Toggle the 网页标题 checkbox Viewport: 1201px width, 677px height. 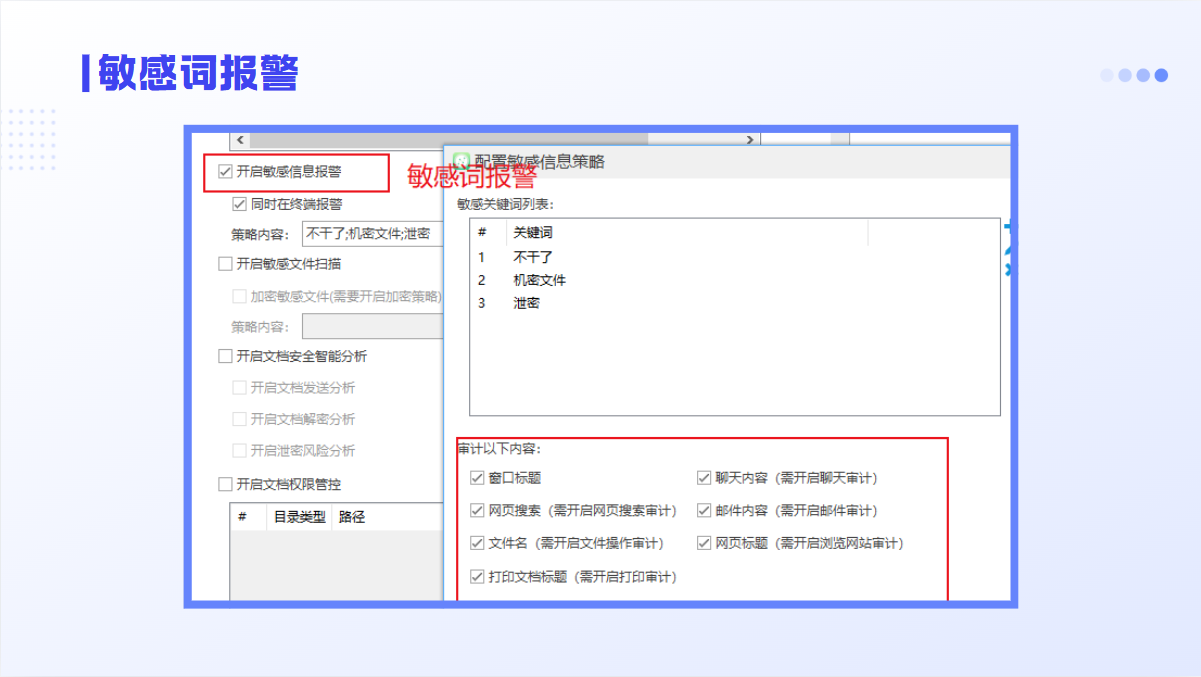pos(704,543)
